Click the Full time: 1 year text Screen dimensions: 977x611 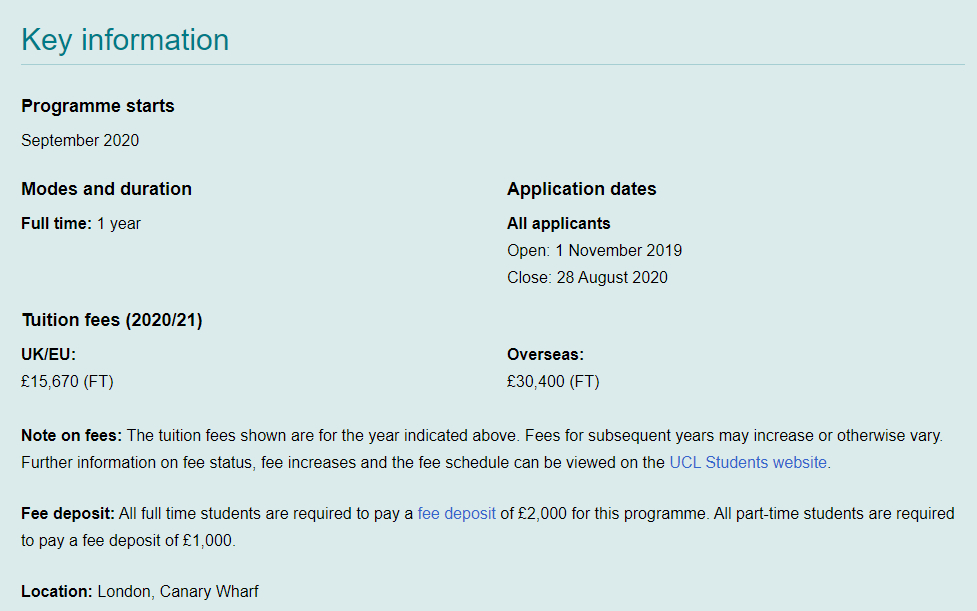[81, 224]
